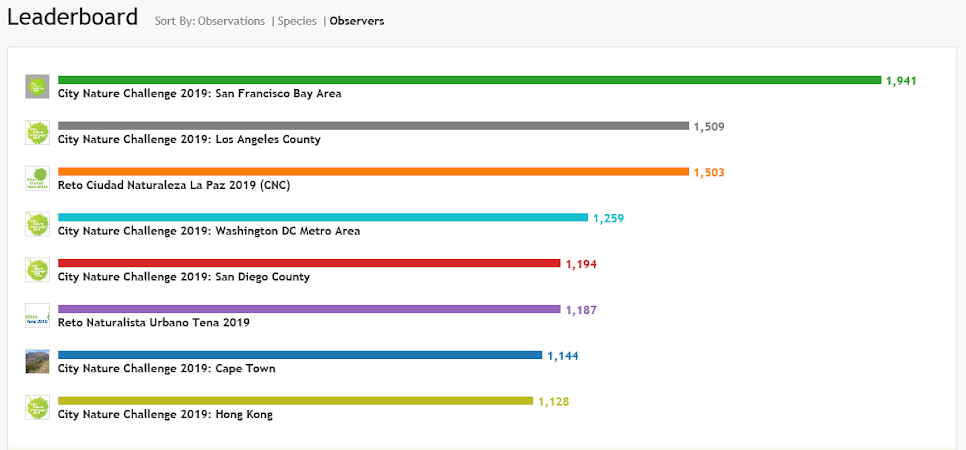This screenshot has height=450, width=966.
Task: Click the 1,259 count for Washington DC
Action: 608,218
